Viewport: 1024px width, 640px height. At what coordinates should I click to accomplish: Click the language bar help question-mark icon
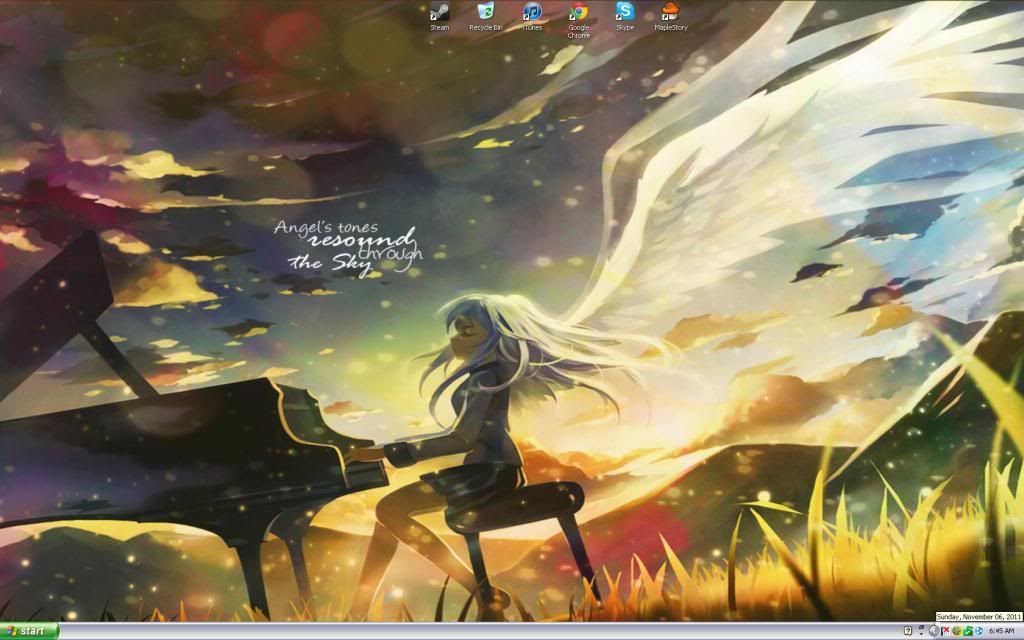pos(908,631)
